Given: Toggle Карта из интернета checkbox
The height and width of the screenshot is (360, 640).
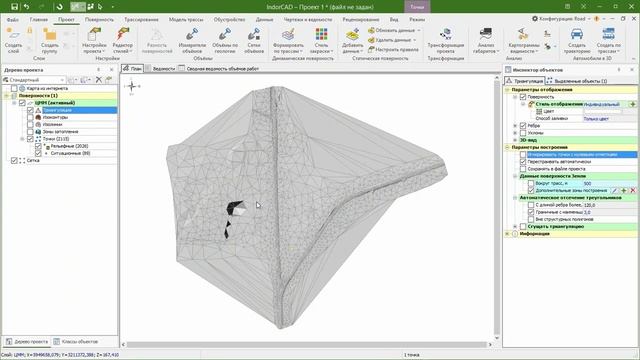Looking at the screenshot, I should [x=14, y=89].
